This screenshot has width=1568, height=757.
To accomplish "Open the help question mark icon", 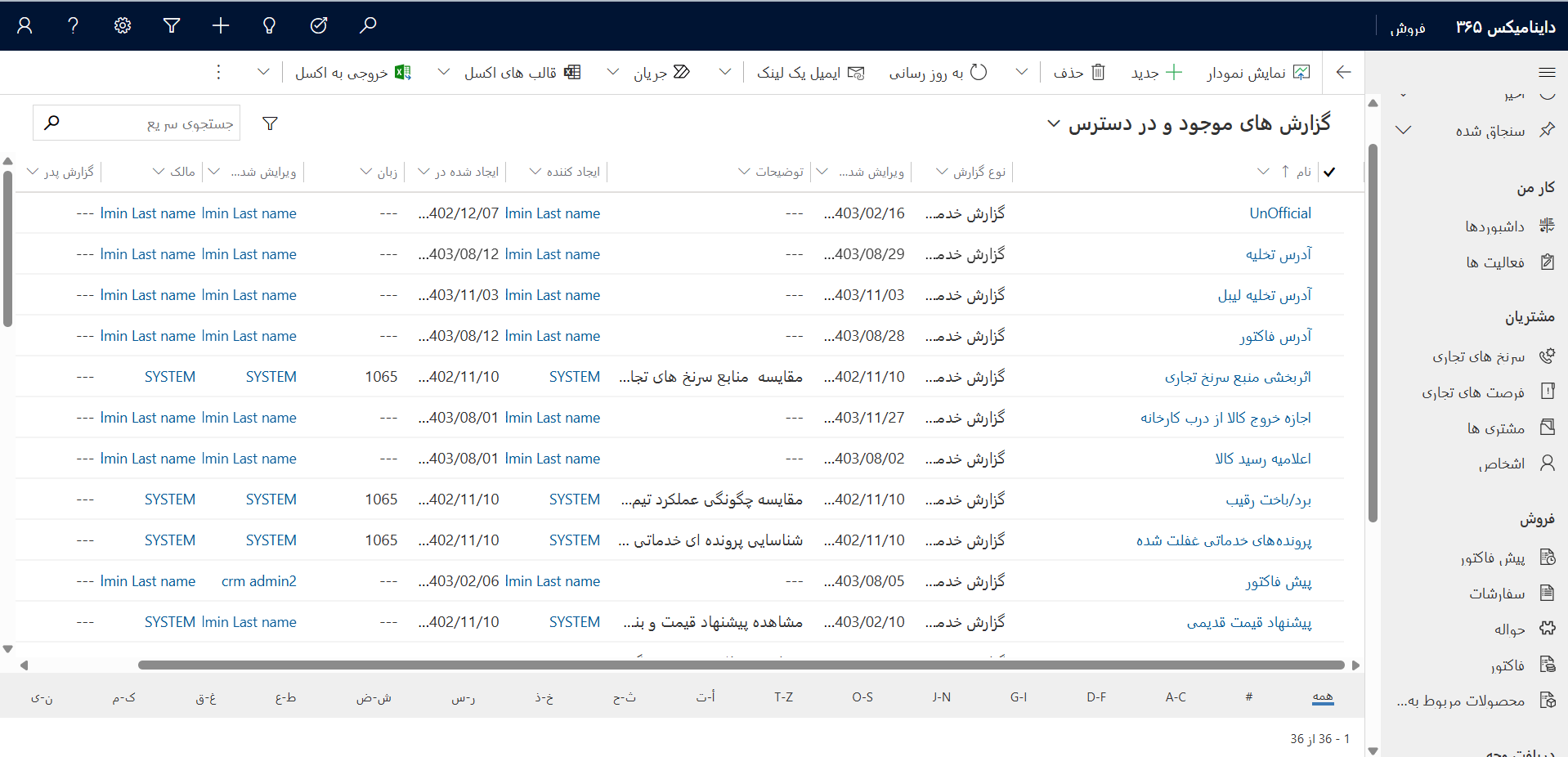I will click(74, 25).
